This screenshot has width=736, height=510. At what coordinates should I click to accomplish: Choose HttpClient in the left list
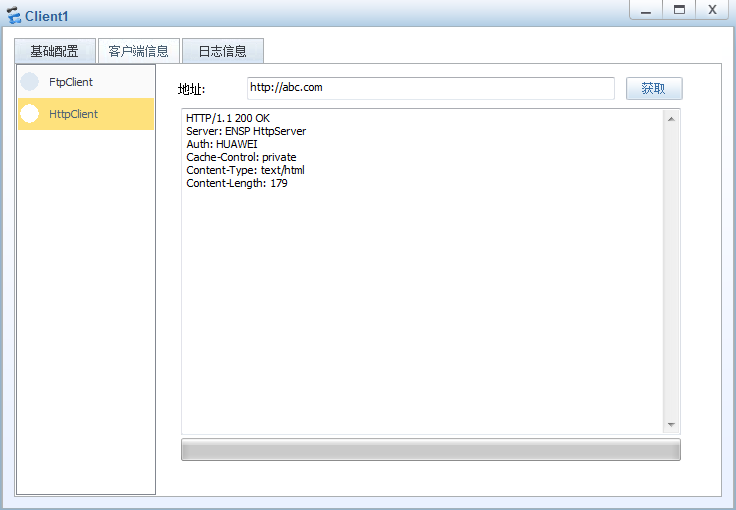(x=86, y=114)
